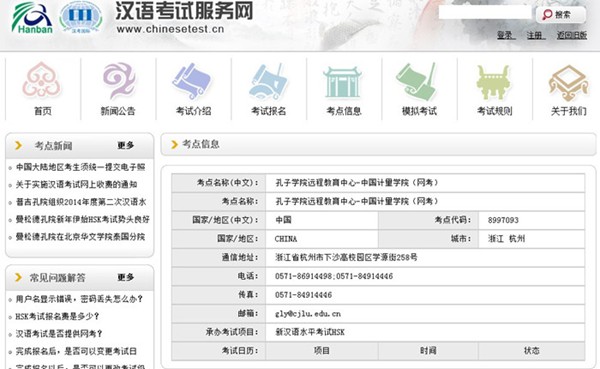This screenshot has height=369, width=600.
Task: Open news 曼松德孔院在北京华文学院泰国分院
Action: point(80,237)
